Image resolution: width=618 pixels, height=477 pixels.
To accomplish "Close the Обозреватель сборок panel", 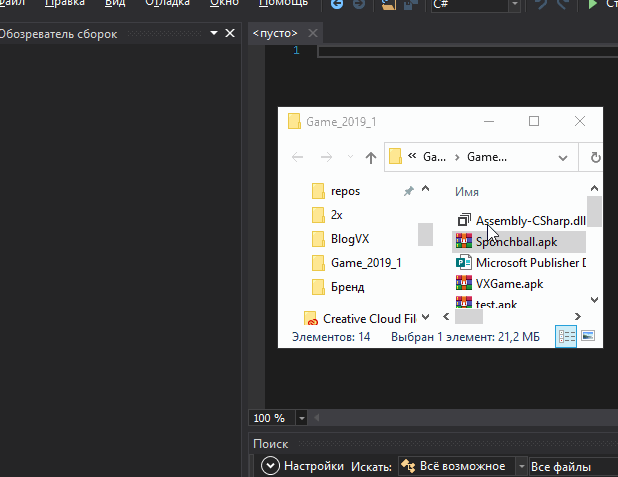I will (230, 33).
